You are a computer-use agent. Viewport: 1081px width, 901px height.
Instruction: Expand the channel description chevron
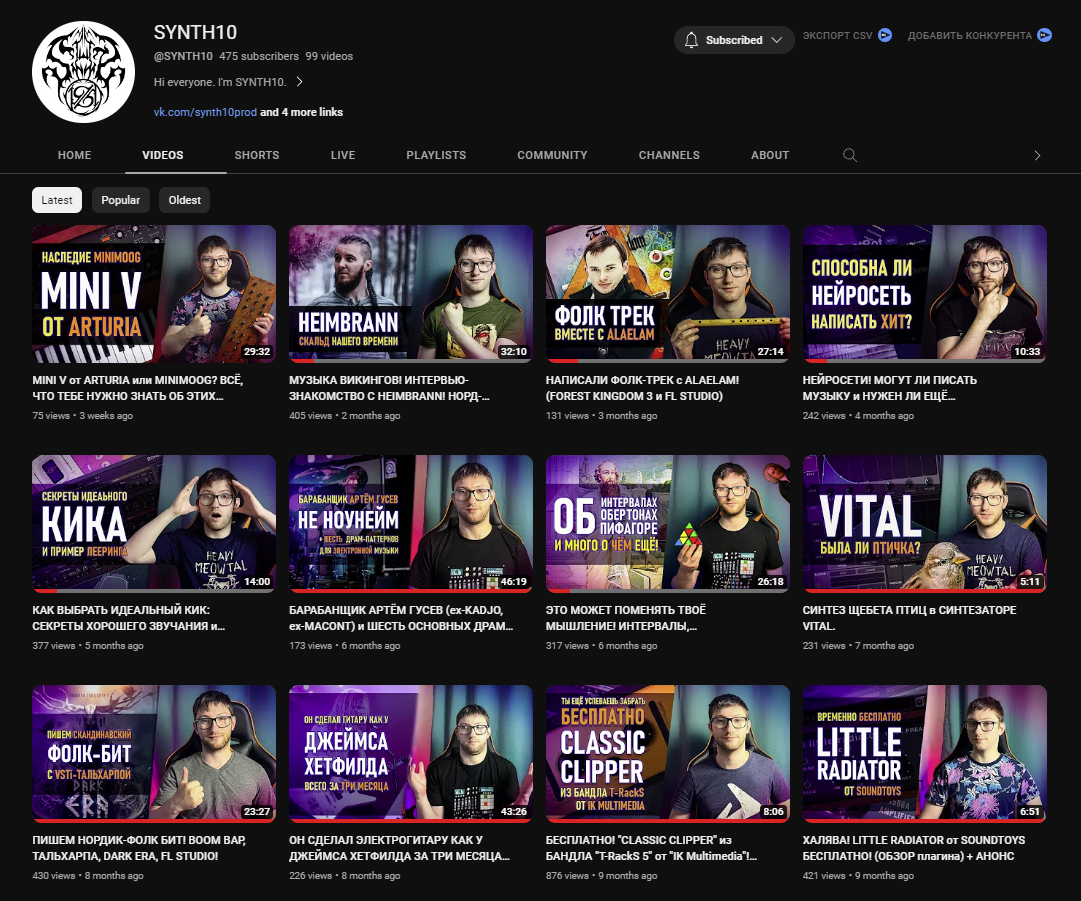click(x=299, y=81)
